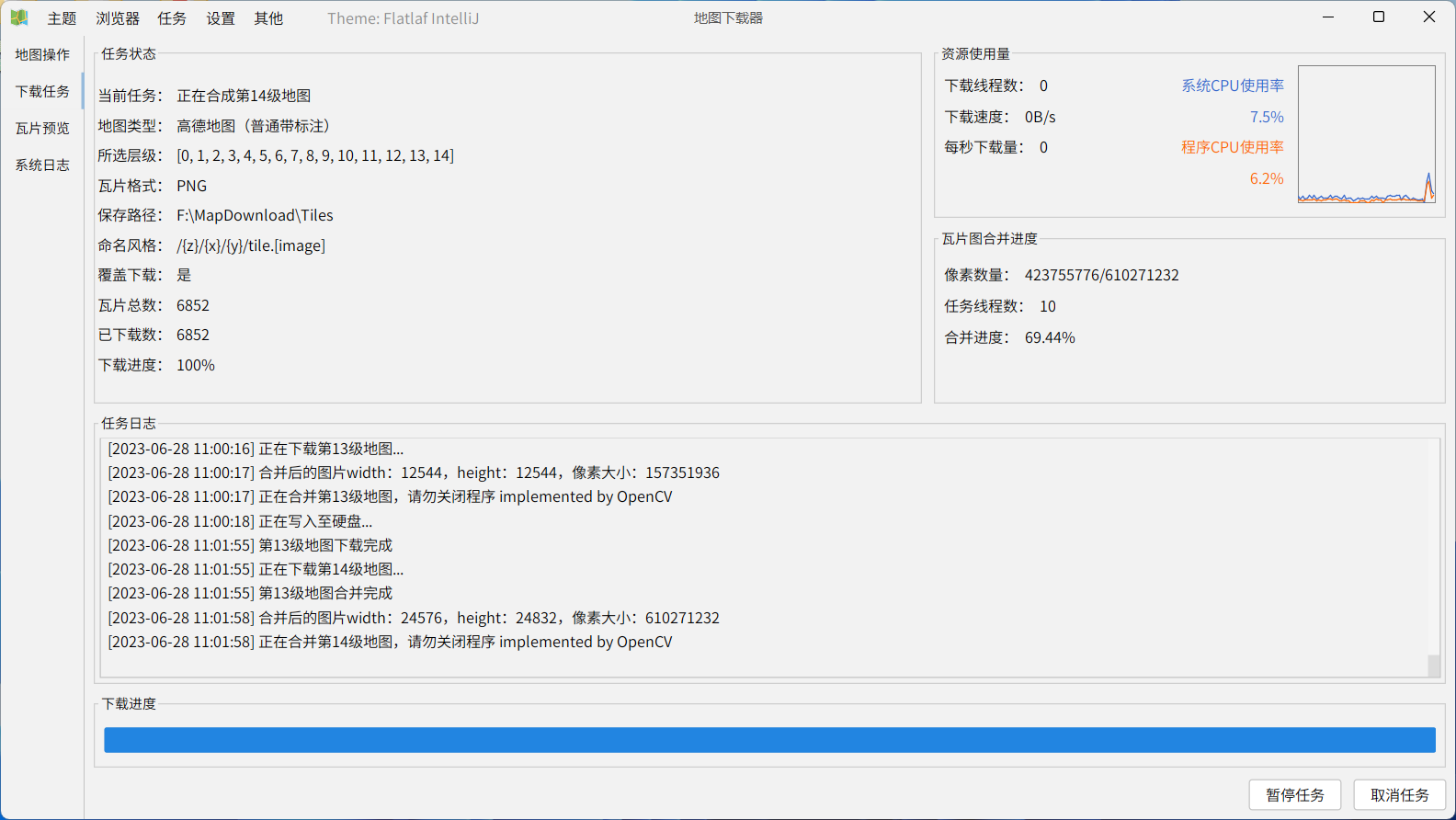This screenshot has height=820, width=1456.
Task: Open the 任务 menu
Action: click(172, 18)
